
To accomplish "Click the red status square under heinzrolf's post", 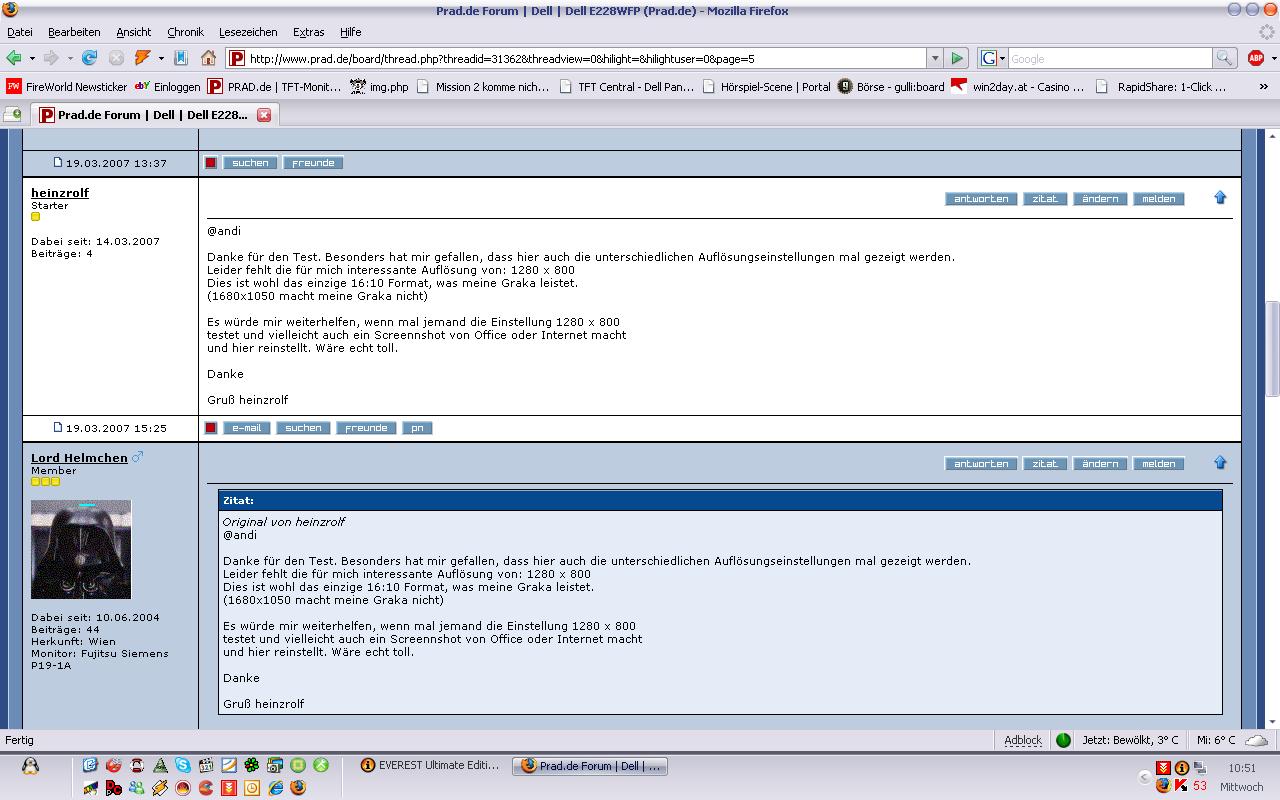I will pos(211,428).
